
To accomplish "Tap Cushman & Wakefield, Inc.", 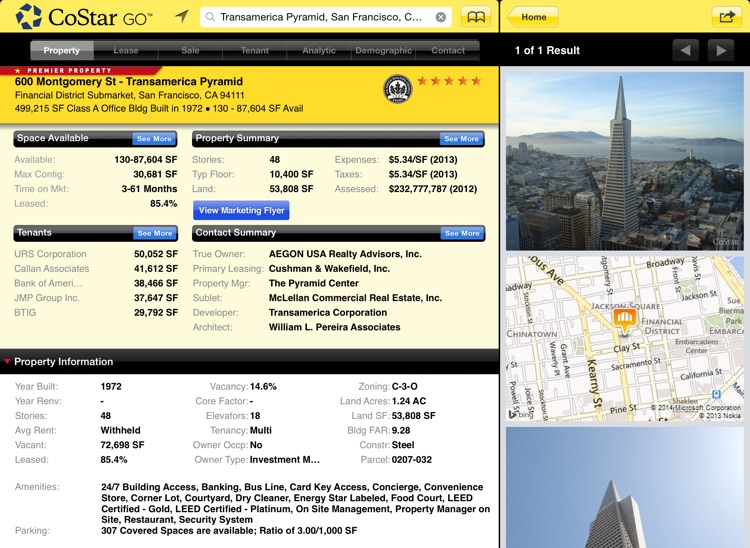I will 329,269.
